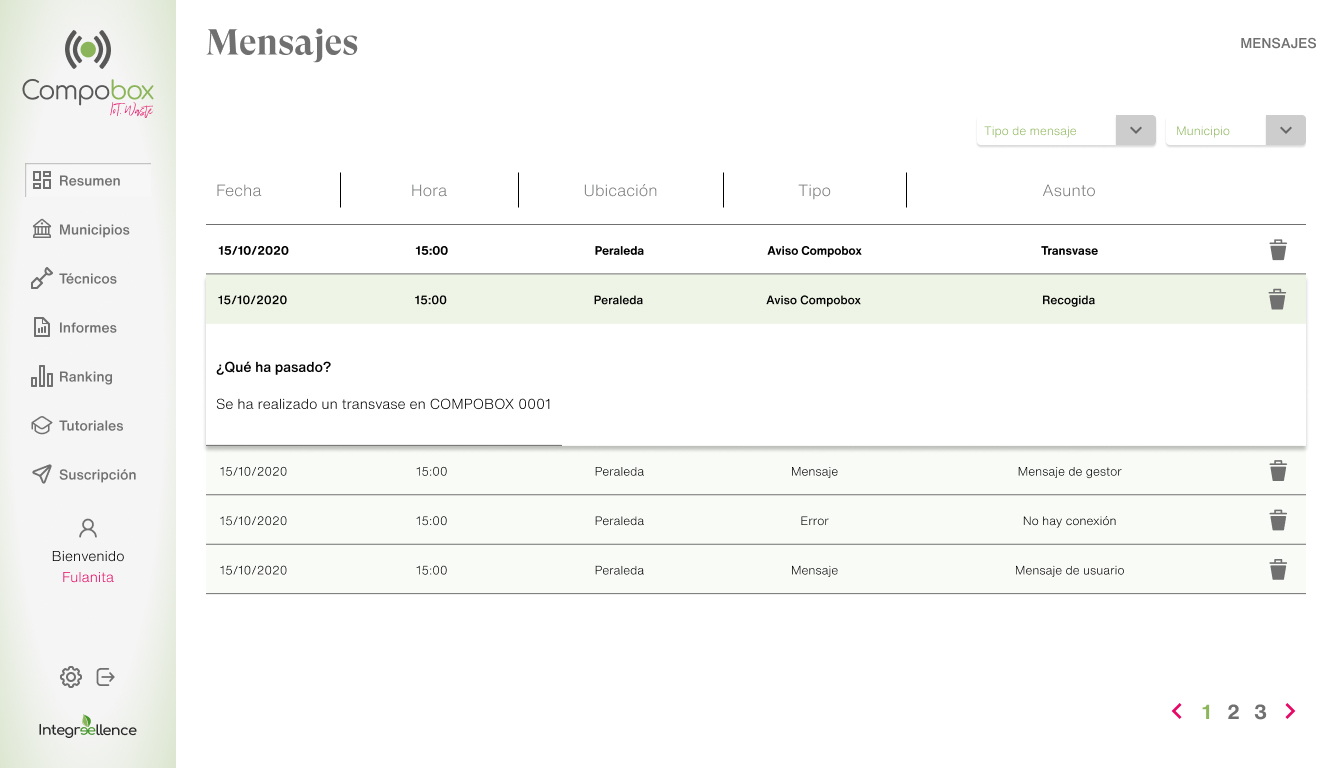Screen dimensions: 1336x768
Task: Navigate to Técnicos in the sidebar
Action: pyautogui.click(x=87, y=279)
